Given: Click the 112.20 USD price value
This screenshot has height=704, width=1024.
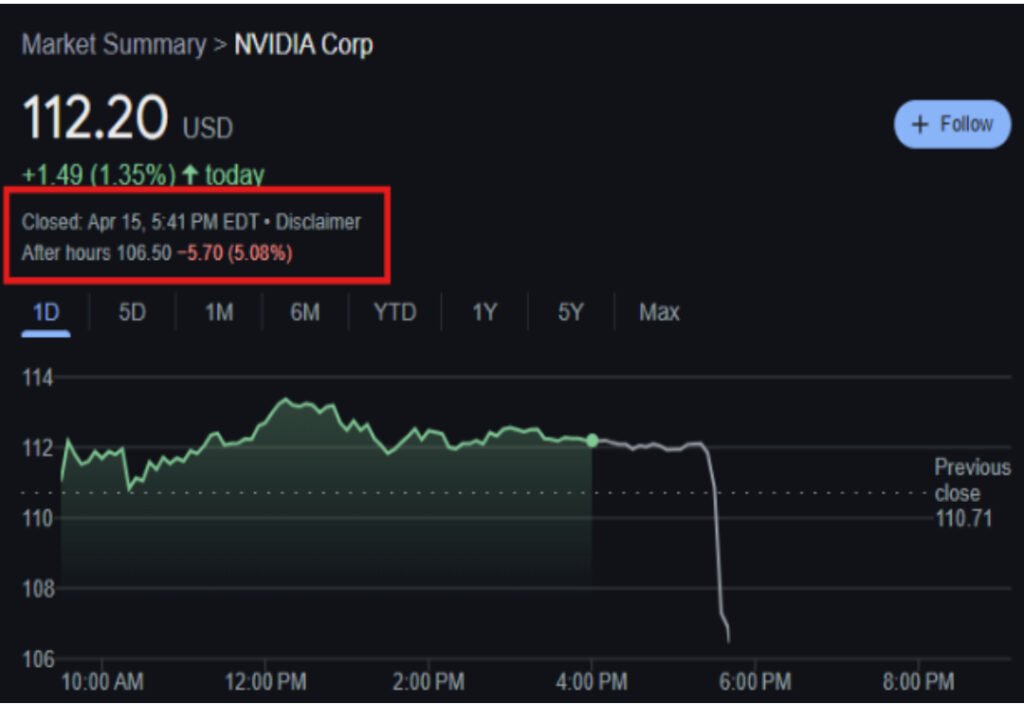Looking at the screenshot, I should point(96,120).
